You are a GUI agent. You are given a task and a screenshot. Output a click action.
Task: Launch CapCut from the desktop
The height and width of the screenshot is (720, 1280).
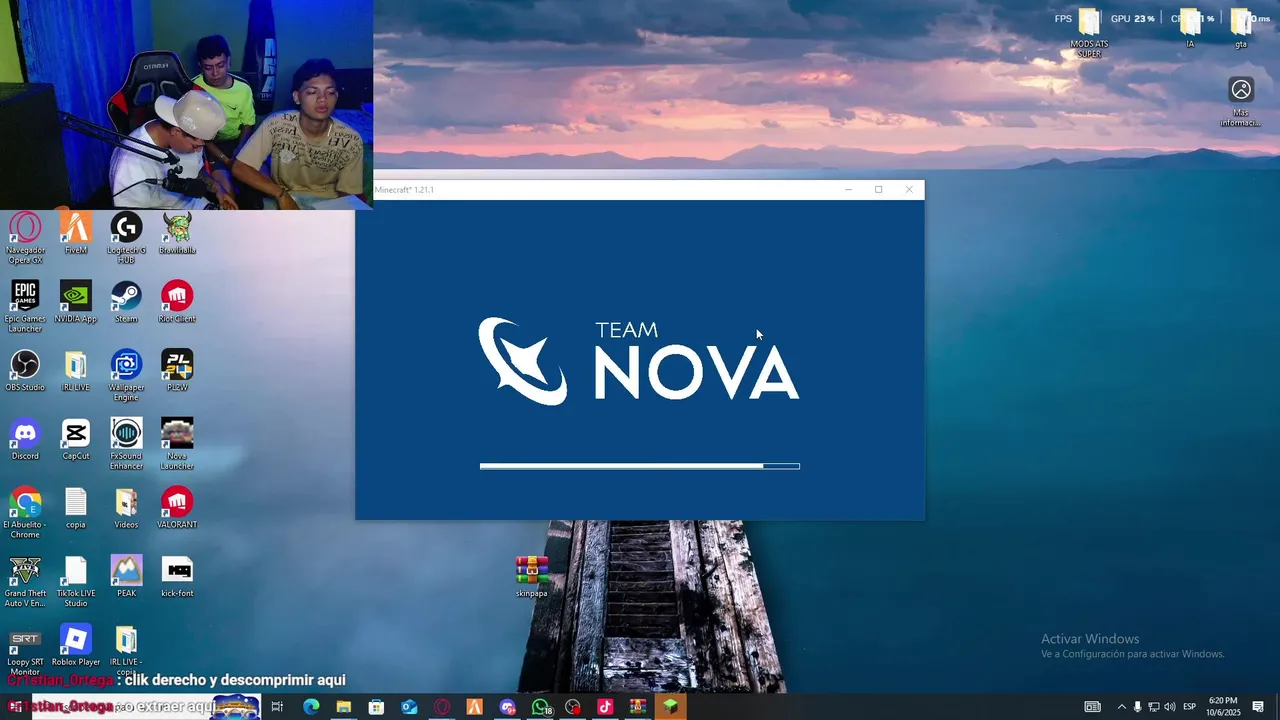(76, 439)
